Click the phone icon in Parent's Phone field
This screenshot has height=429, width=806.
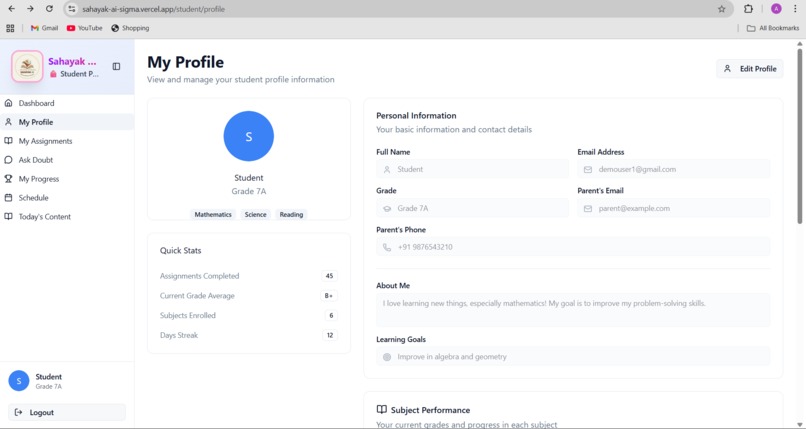[387, 247]
